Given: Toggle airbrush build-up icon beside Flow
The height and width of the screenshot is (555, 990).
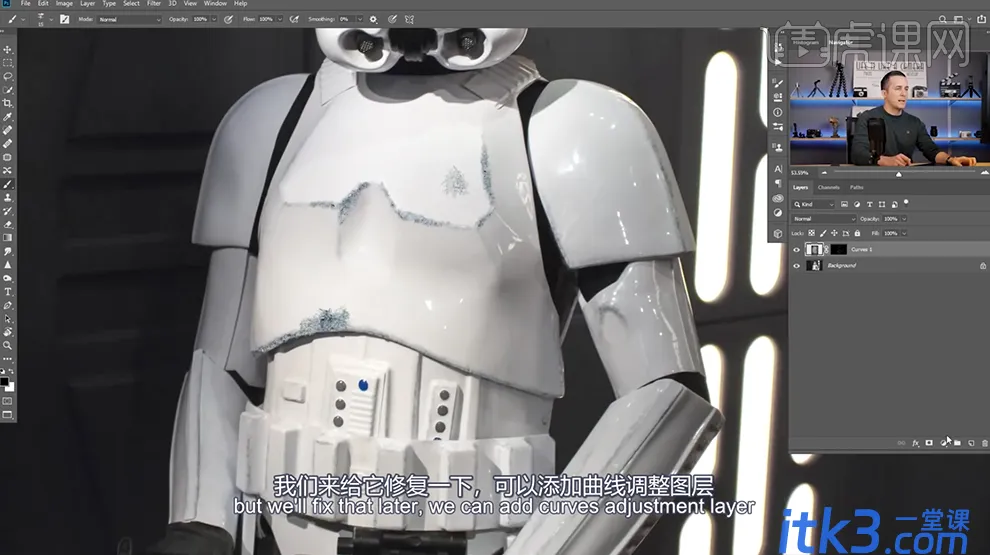Looking at the screenshot, I should (x=294, y=20).
